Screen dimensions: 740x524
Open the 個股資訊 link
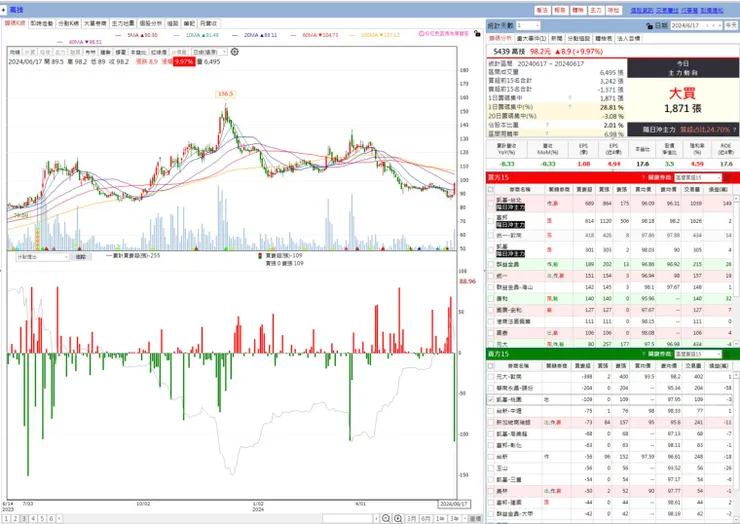(x=642, y=10)
